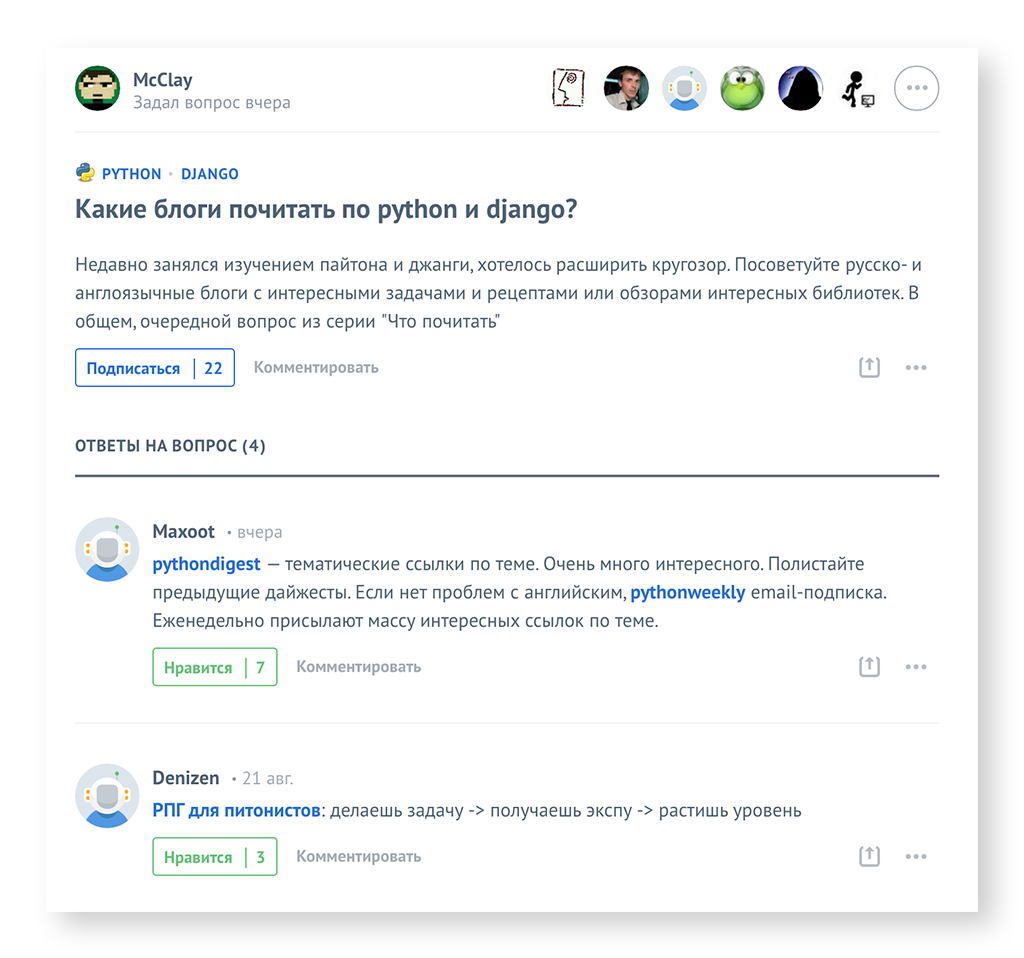Click the share icon under the question
The width and height of the screenshot is (1024, 958).
click(869, 367)
